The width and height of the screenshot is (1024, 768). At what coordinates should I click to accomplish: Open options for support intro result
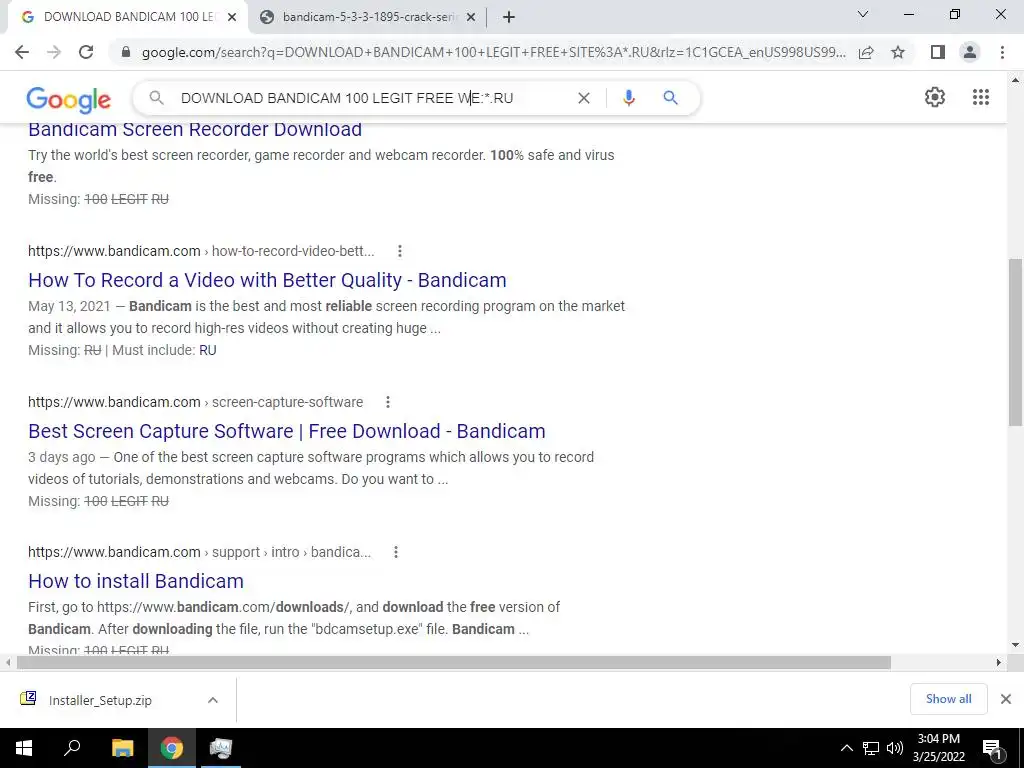point(396,552)
